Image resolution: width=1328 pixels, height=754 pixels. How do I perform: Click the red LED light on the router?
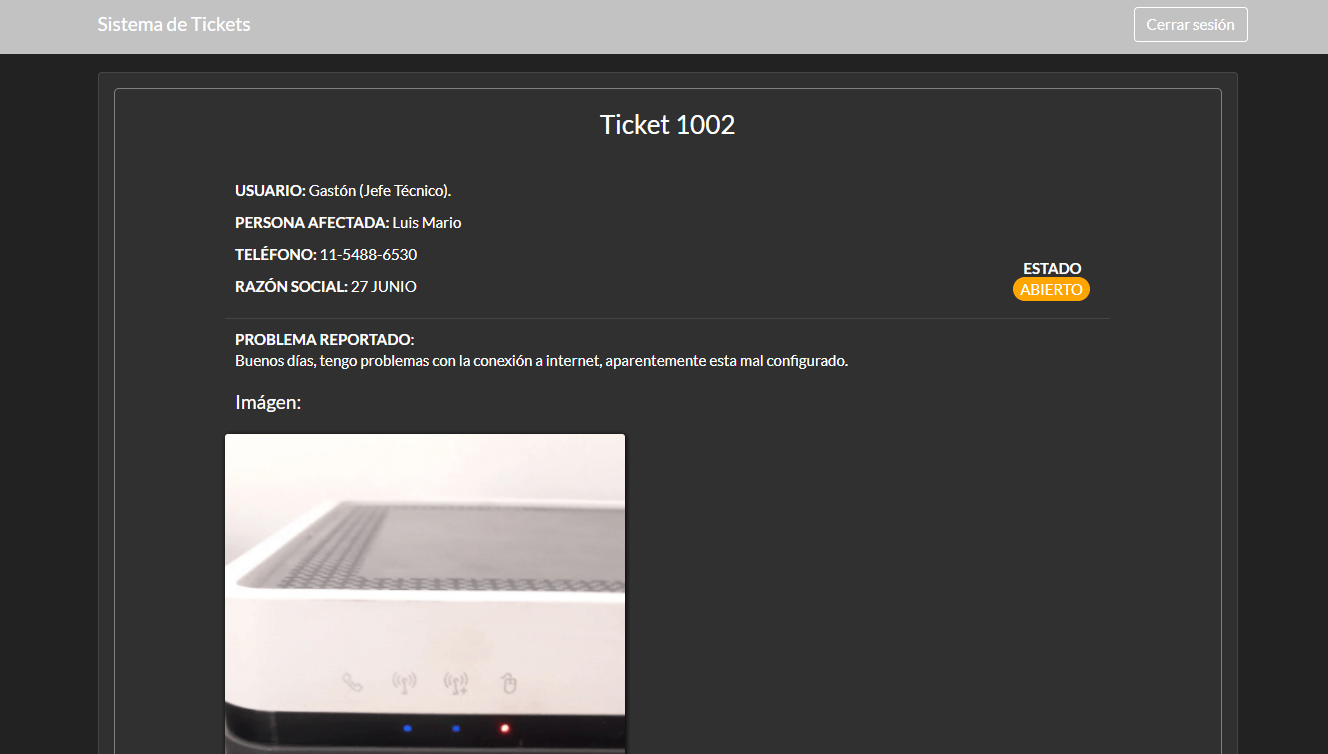(x=504, y=729)
